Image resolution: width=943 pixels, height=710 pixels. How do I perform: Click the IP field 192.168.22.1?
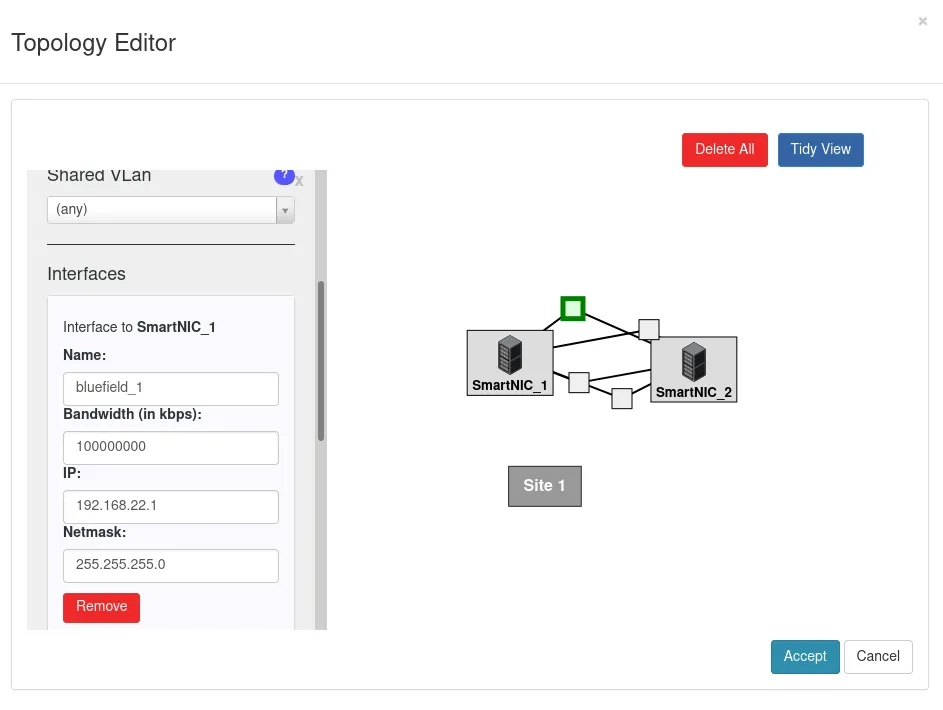[x=171, y=506]
